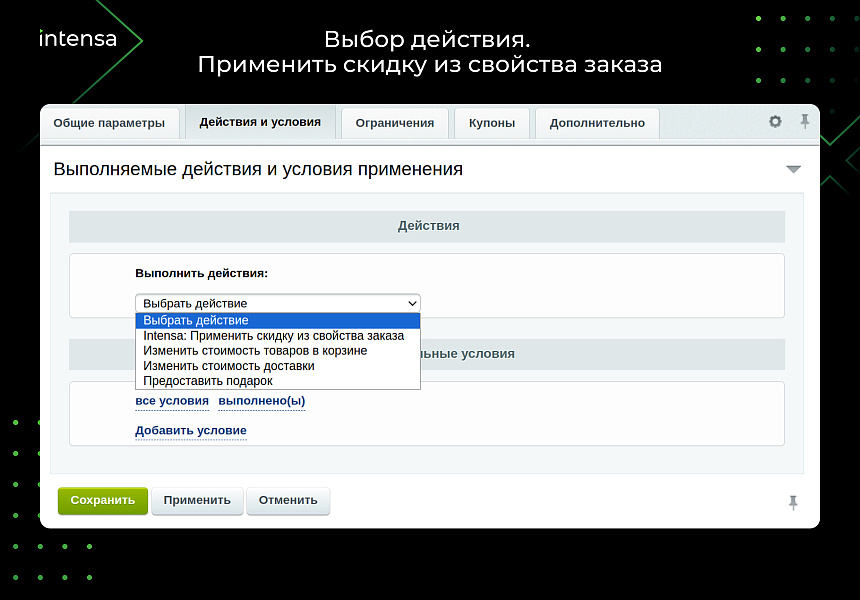Screen dimensions: 860x600
Task: Select "Изменить стоимость доставки" action
Action: pos(230,367)
